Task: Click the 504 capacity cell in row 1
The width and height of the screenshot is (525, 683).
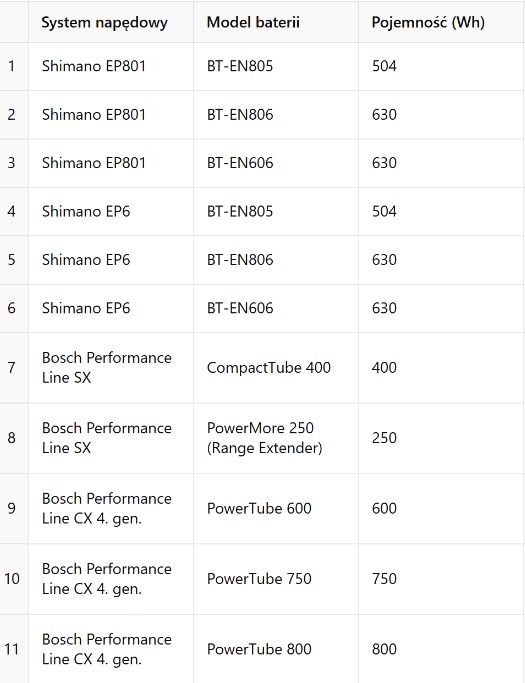Action: pos(441,67)
